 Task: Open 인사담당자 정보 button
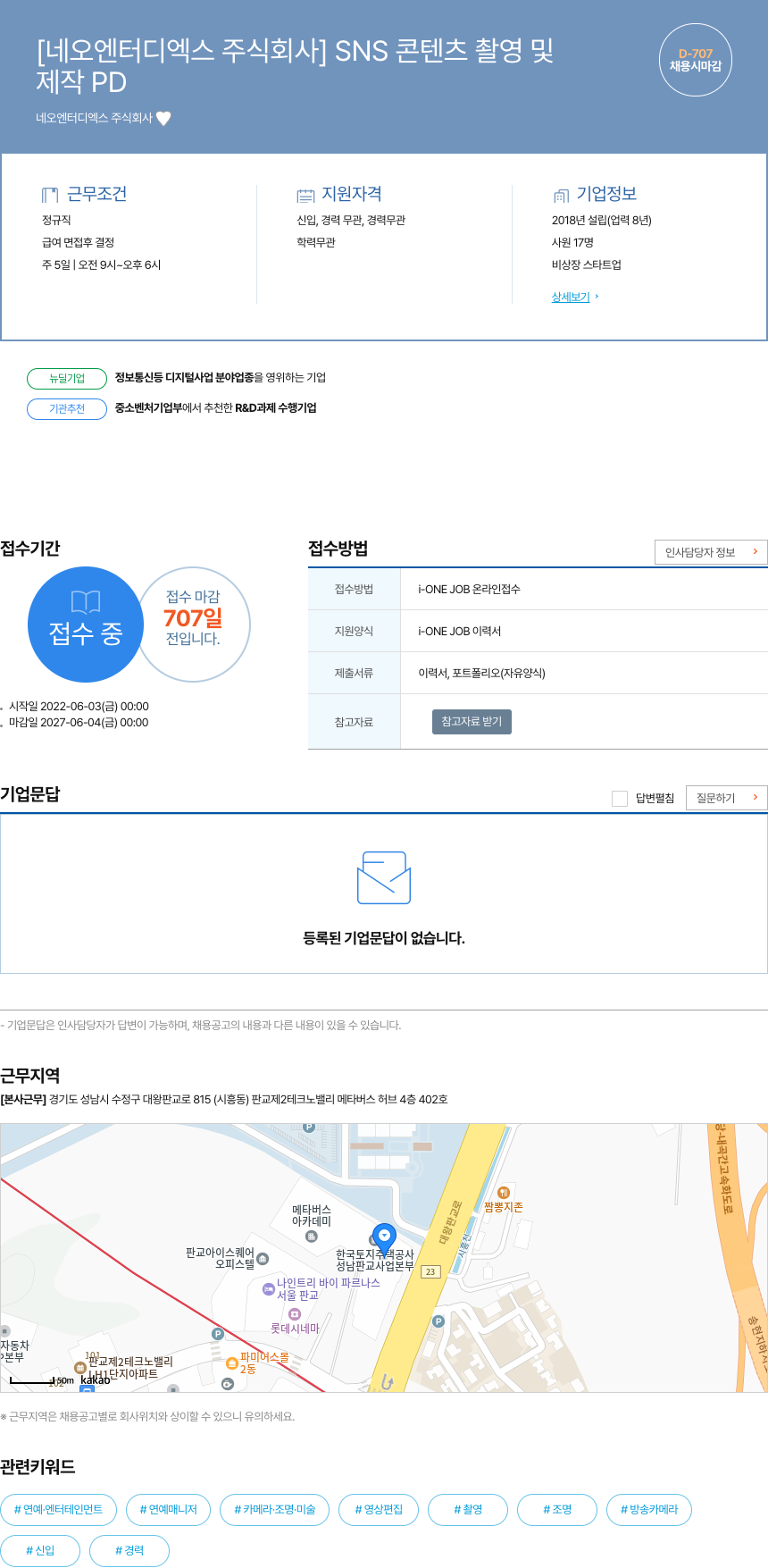711,552
